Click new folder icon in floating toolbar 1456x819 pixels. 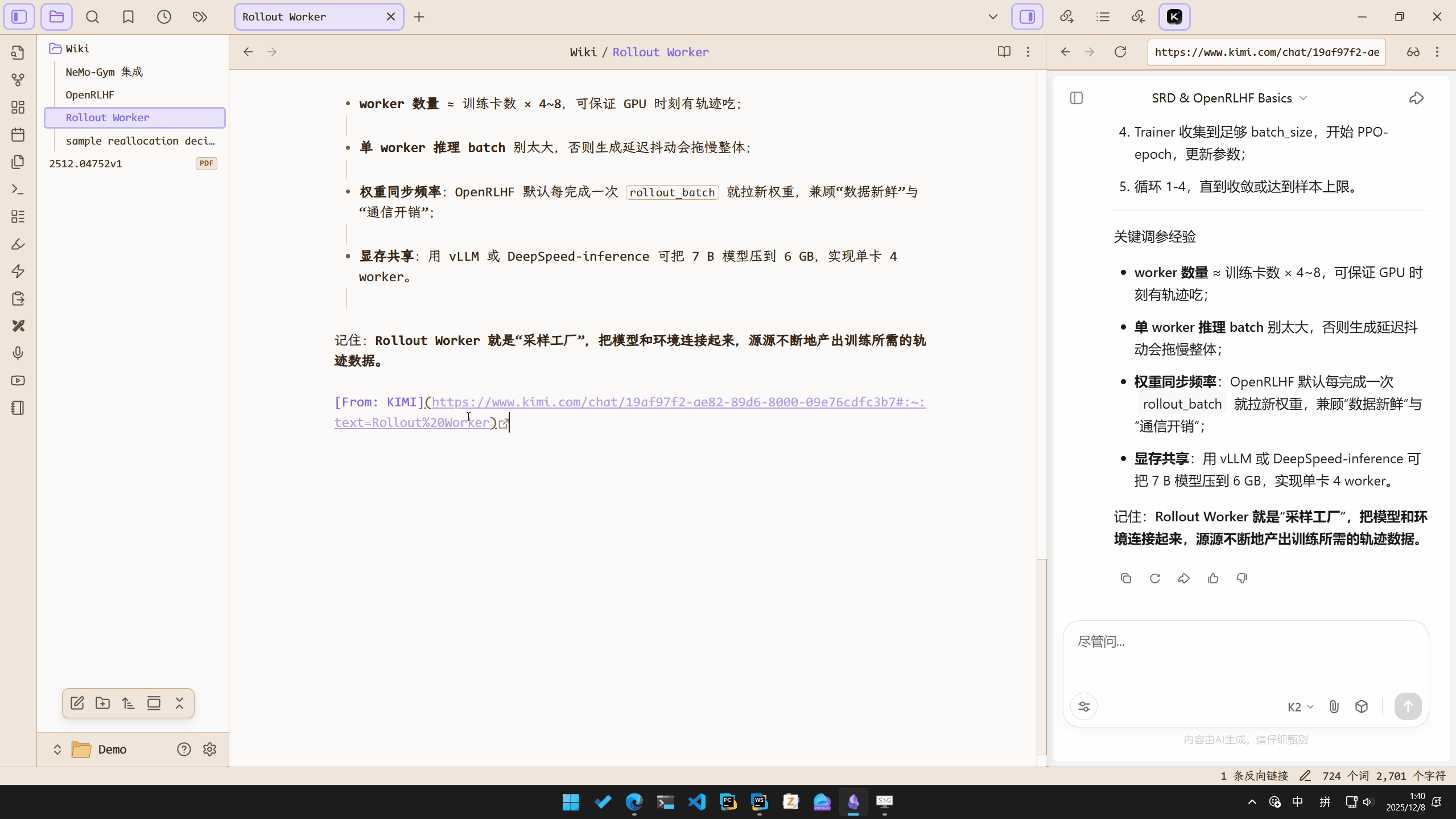point(102,703)
